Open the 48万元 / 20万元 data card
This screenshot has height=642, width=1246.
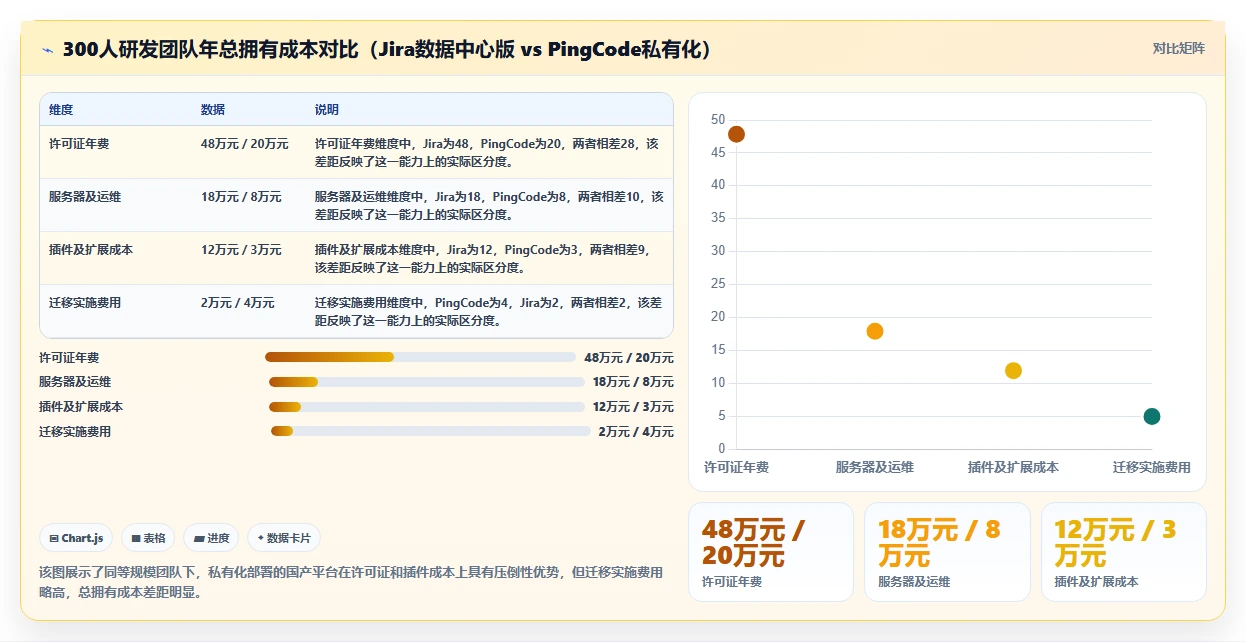(771, 552)
